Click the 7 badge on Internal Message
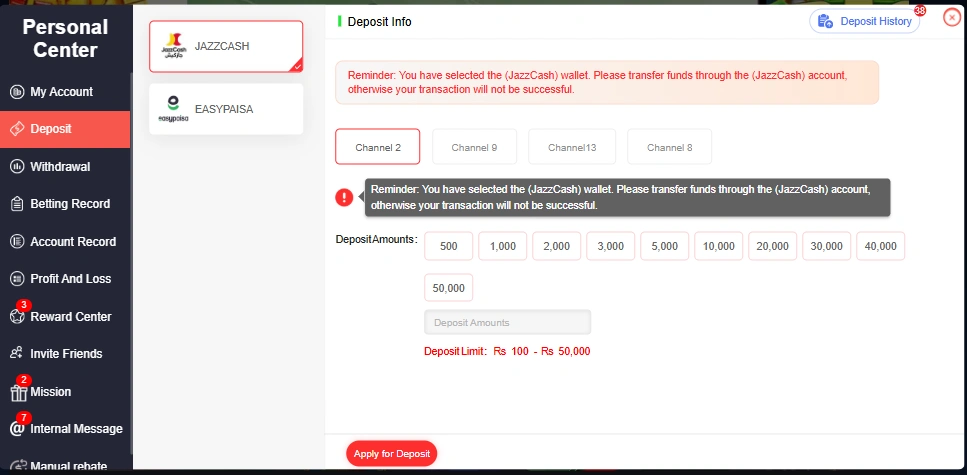Screen dimensions: 967x475 (x=23, y=417)
